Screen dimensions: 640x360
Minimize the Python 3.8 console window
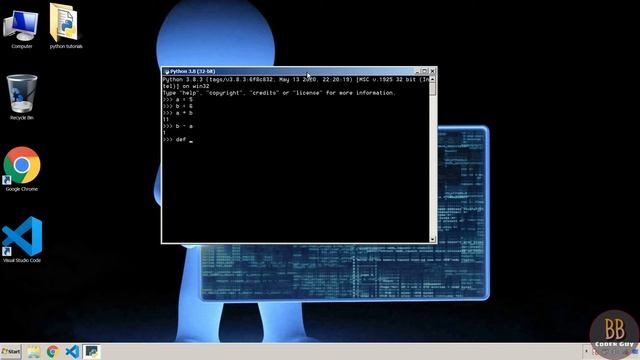(417, 71)
